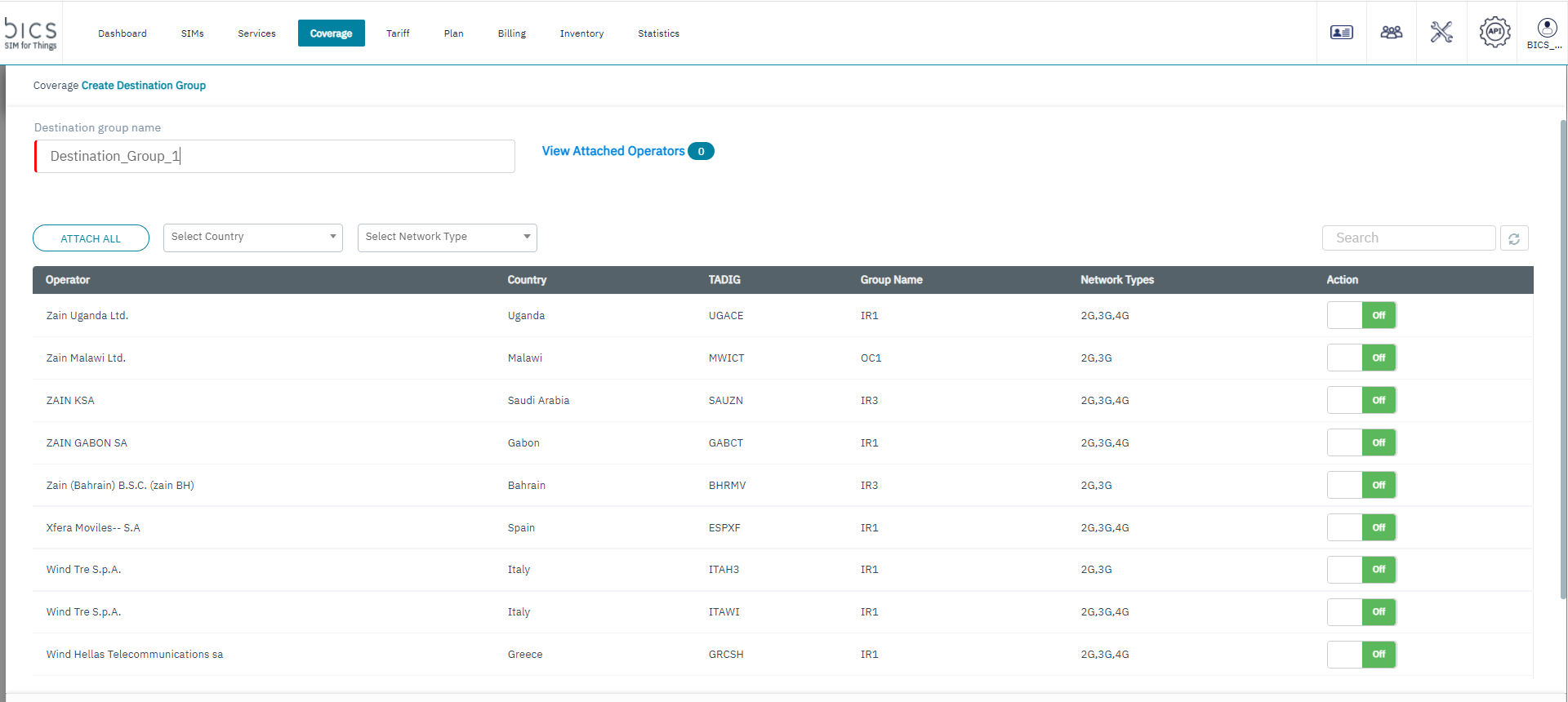1568x702 pixels.
Task: Switch to the Statistics tab
Action: [658, 33]
